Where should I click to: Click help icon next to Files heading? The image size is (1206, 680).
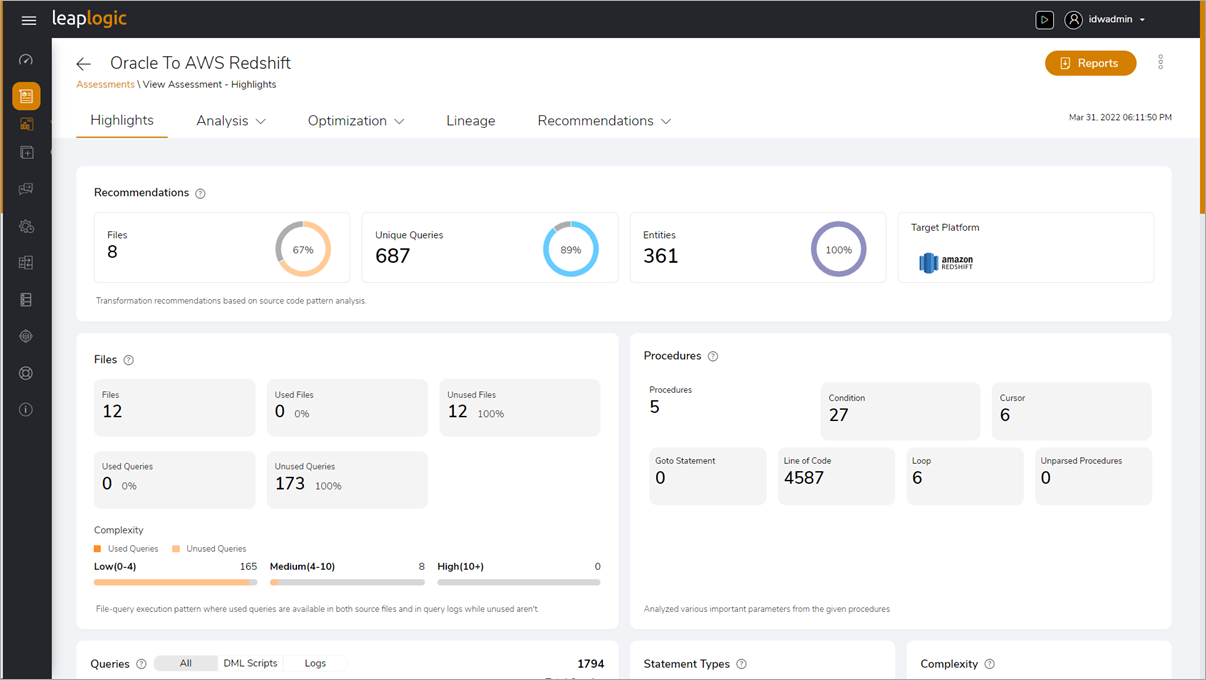coord(128,360)
